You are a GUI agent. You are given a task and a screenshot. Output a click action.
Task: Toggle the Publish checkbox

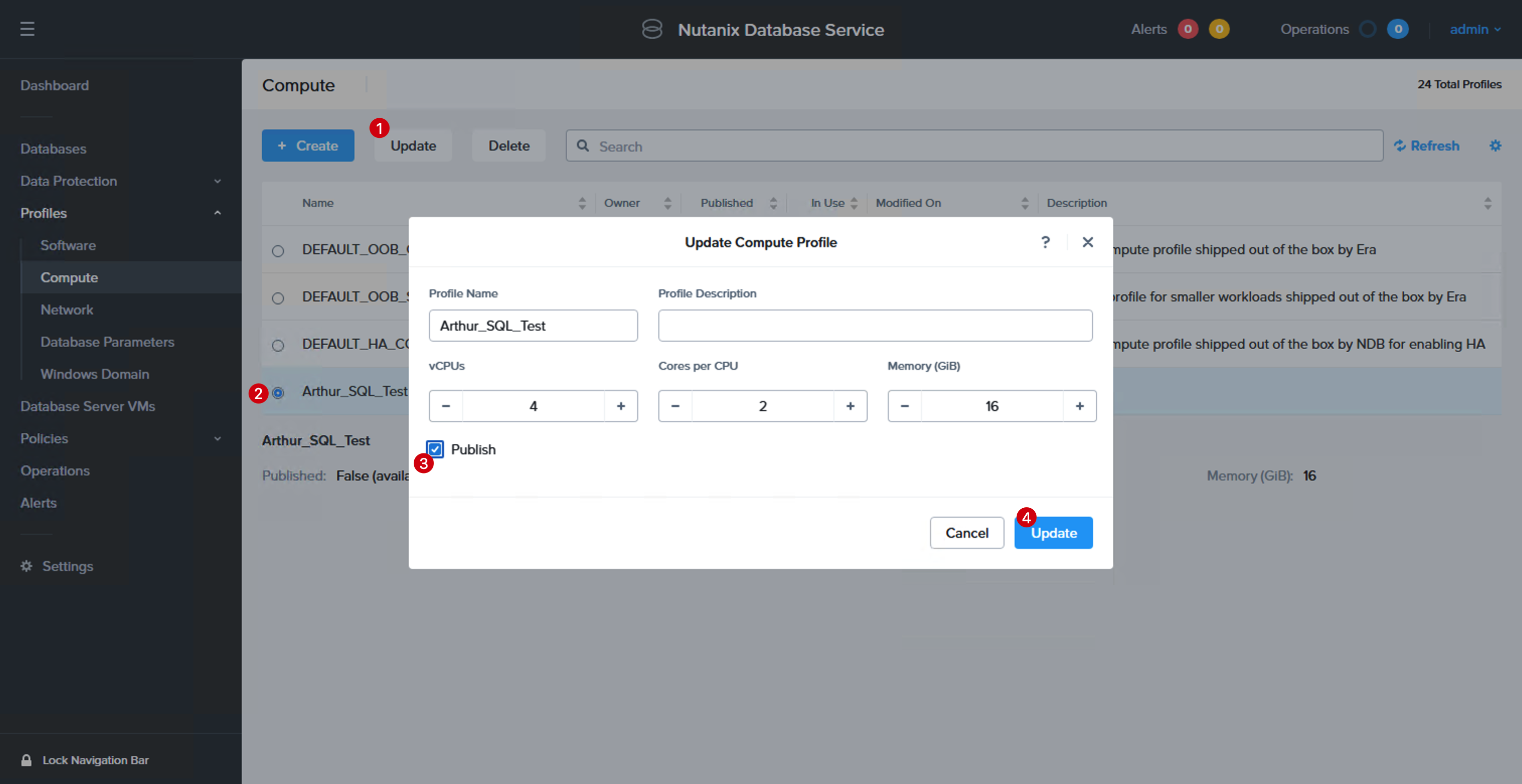[435, 449]
